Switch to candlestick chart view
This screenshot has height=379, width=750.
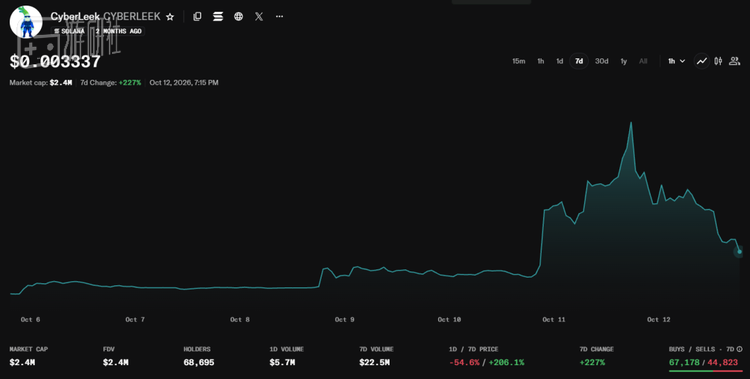pos(718,61)
